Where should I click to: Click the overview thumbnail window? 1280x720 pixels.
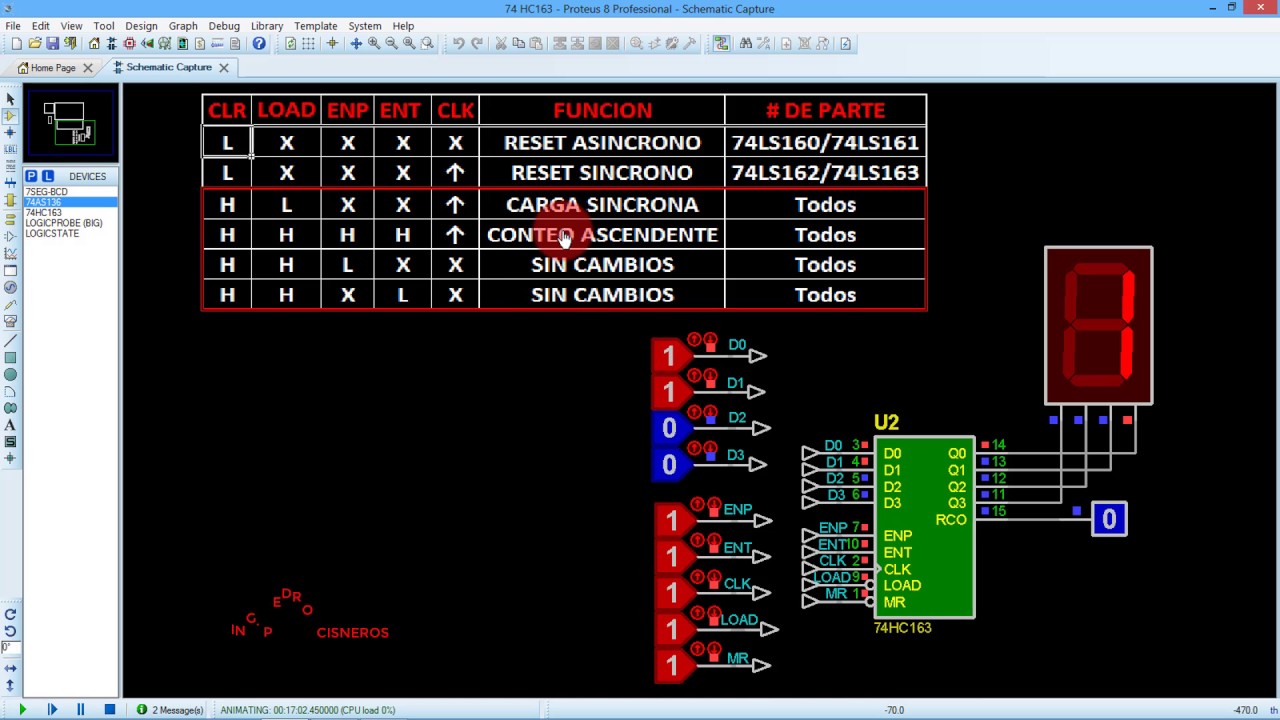pos(71,124)
